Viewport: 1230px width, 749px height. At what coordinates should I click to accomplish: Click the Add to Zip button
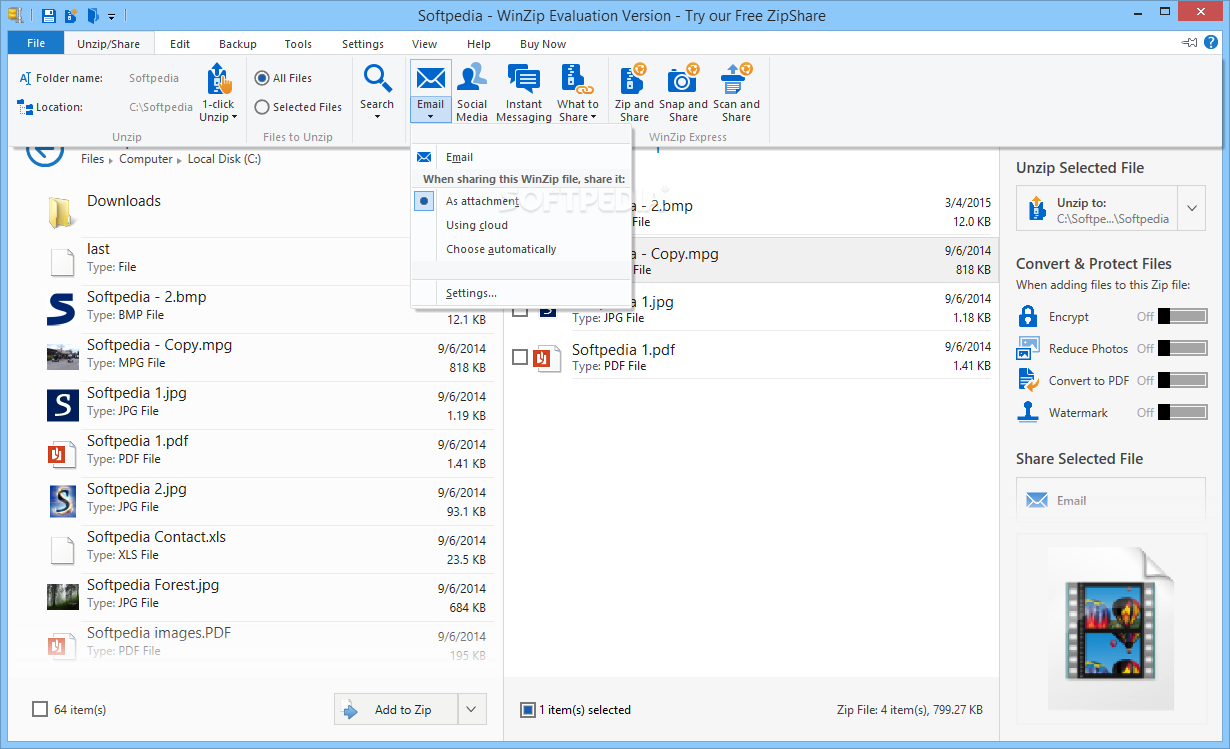(396, 709)
